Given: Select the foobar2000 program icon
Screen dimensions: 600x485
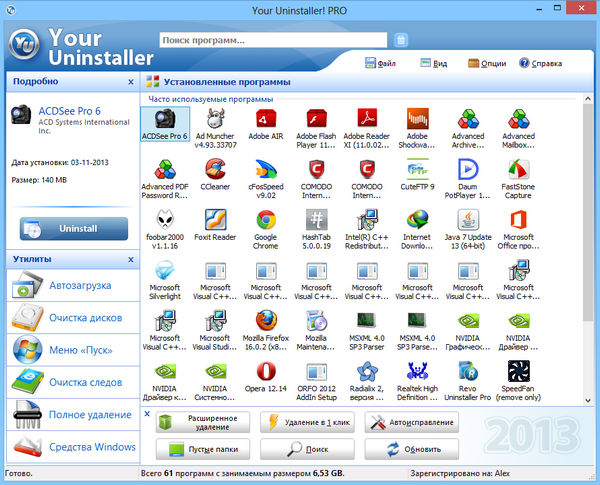Looking at the screenshot, I should [164, 221].
